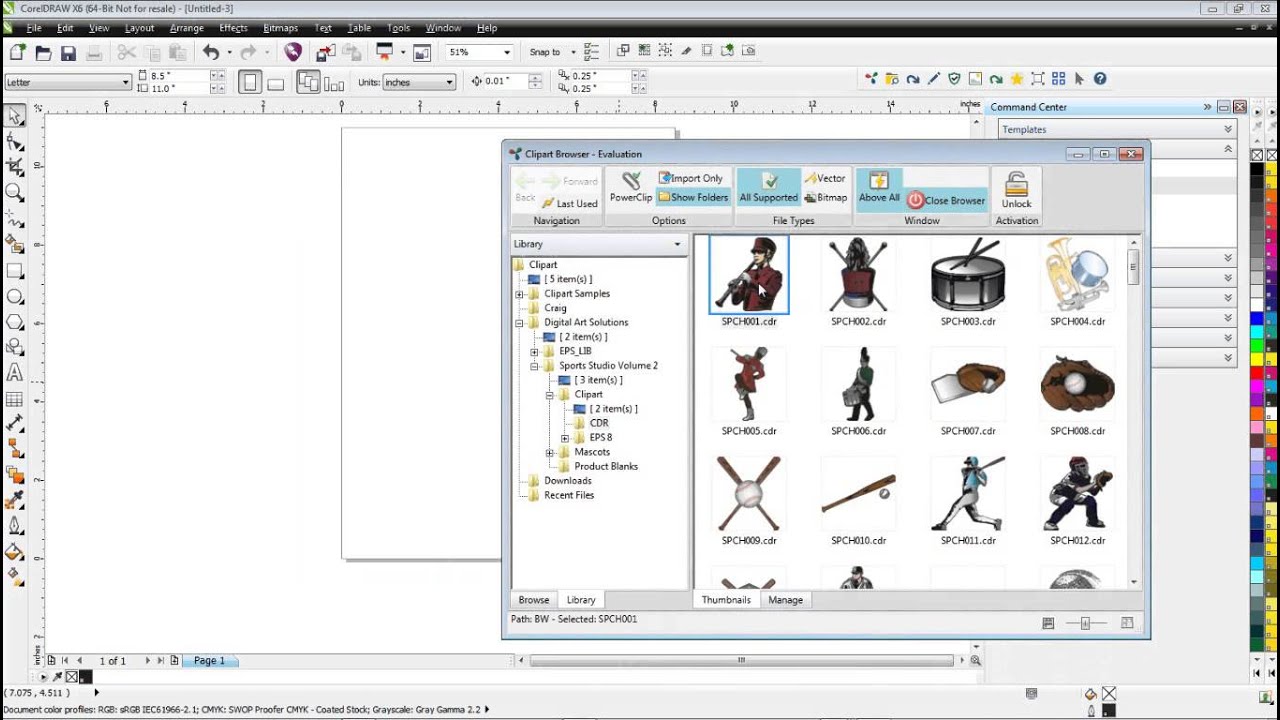The width and height of the screenshot is (1280, 720).
Task: Switch to the Browse tab
Action: click(533, 600)
